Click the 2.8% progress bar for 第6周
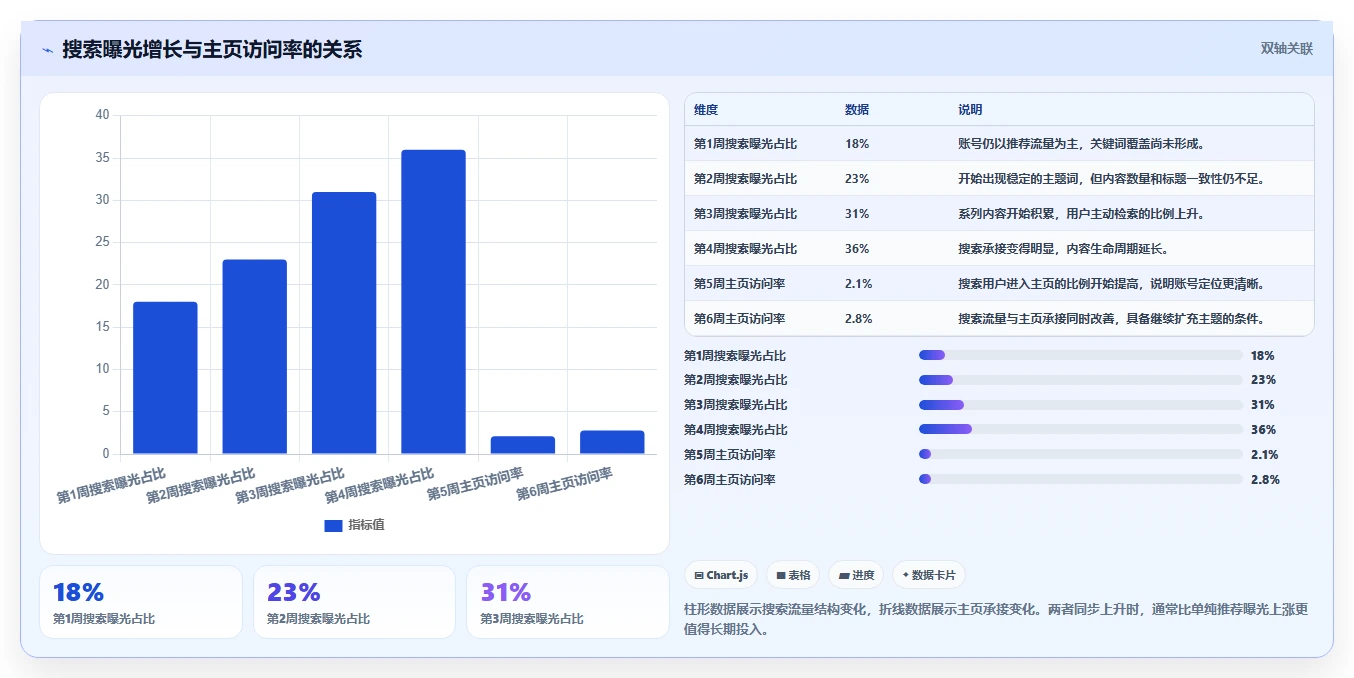 (1080, 480)
